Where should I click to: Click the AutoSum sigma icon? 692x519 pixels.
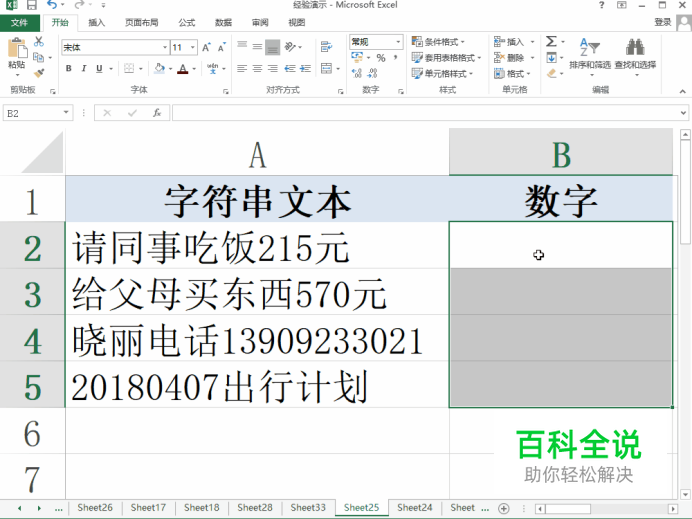[551, 41]
